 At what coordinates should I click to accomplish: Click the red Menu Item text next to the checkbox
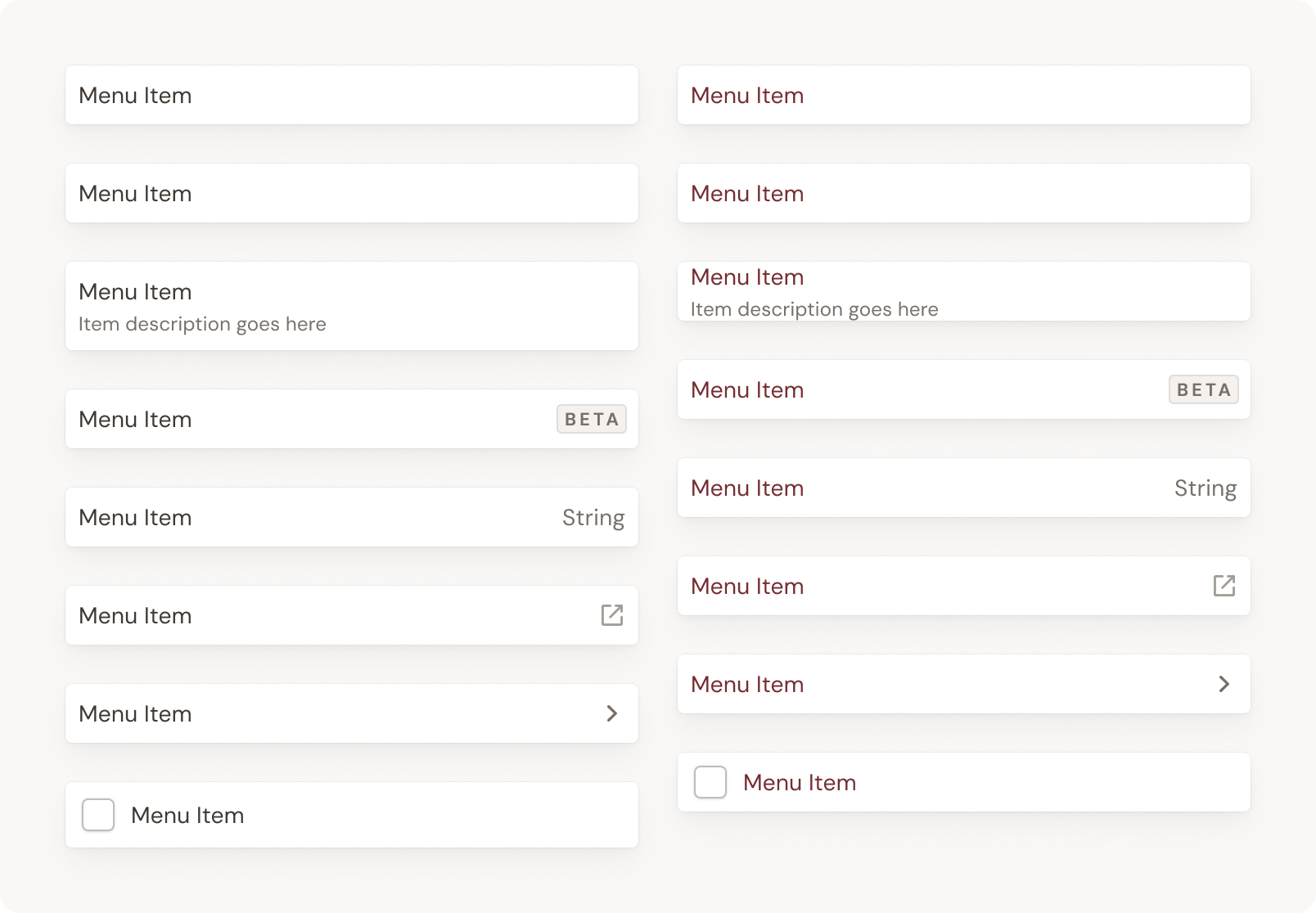800,782
